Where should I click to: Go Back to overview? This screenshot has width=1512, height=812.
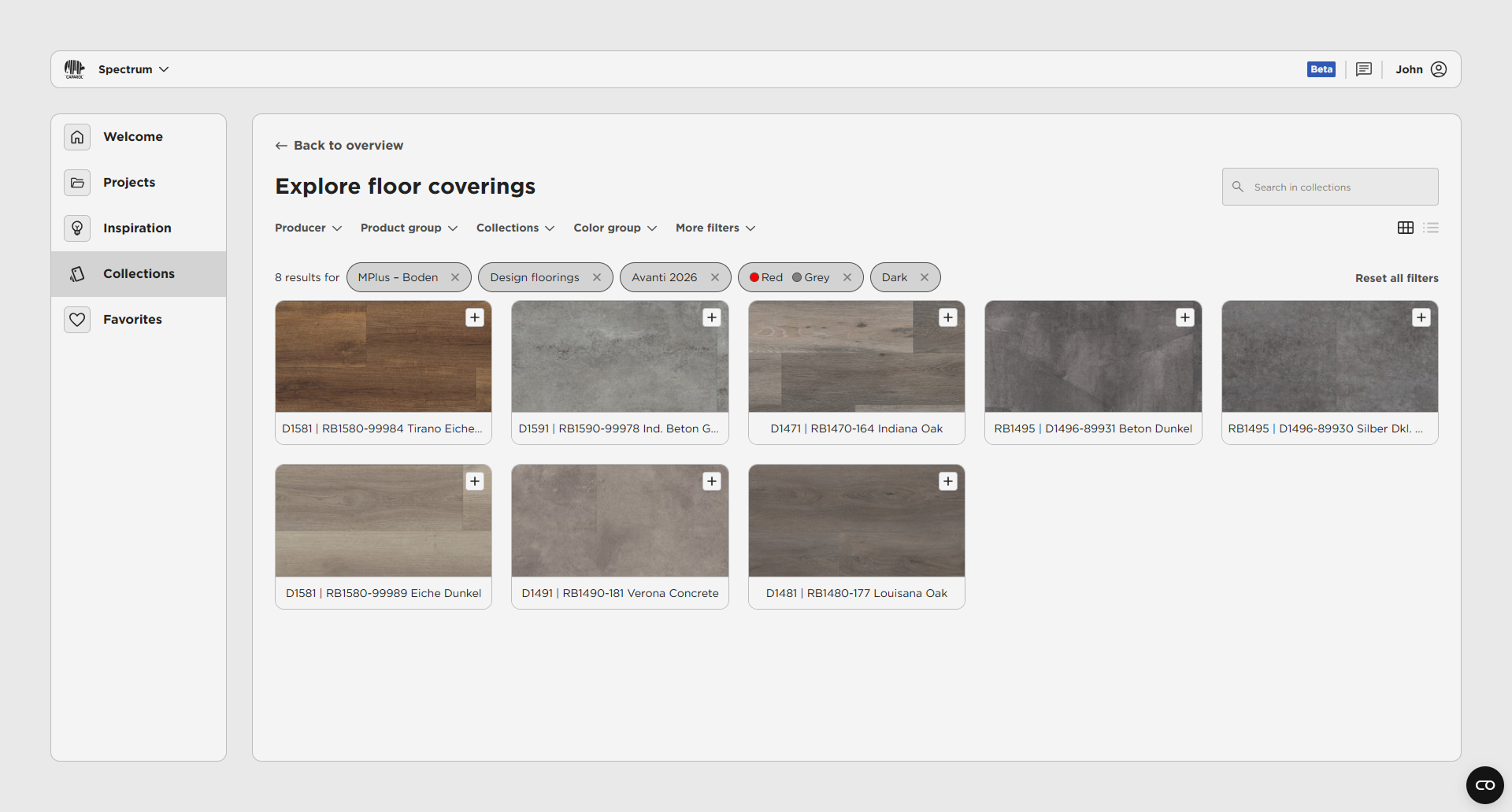(339, 146)
